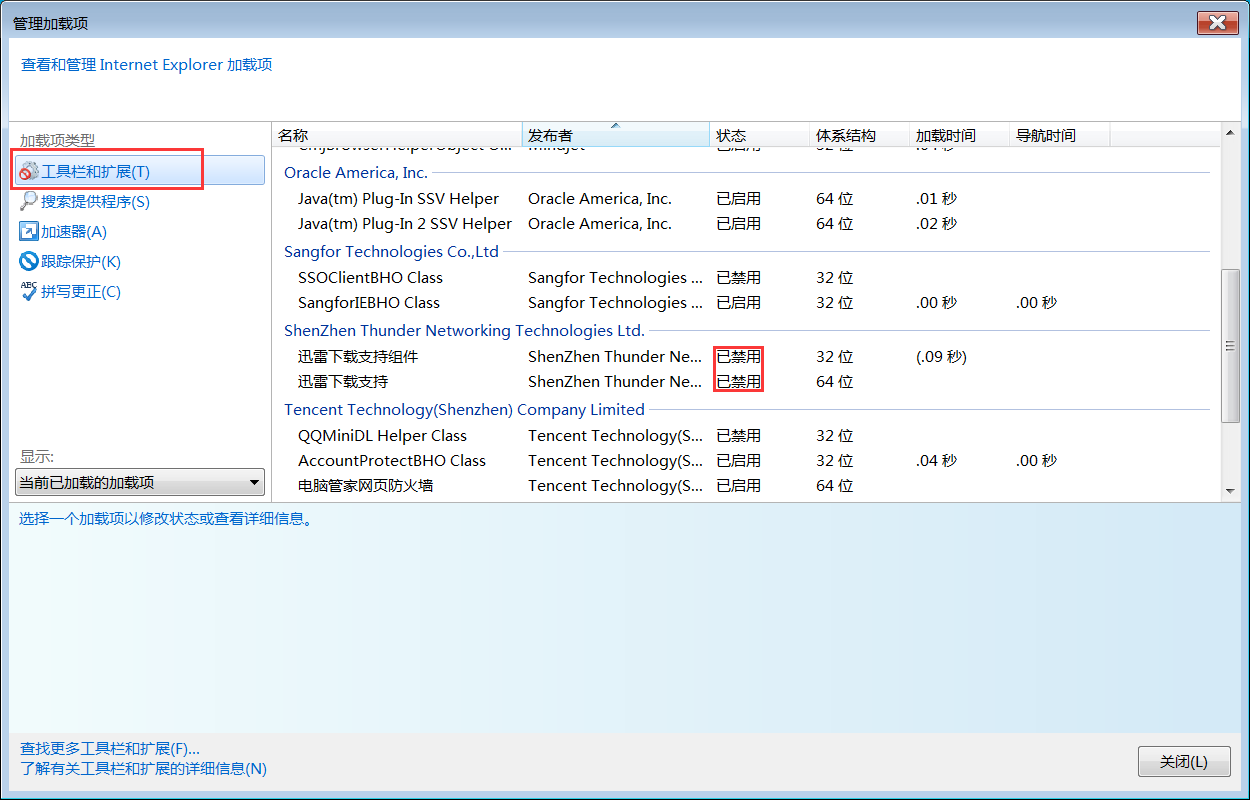
Task: Sort by 发布者 column header
Action: tap(615, 135)
